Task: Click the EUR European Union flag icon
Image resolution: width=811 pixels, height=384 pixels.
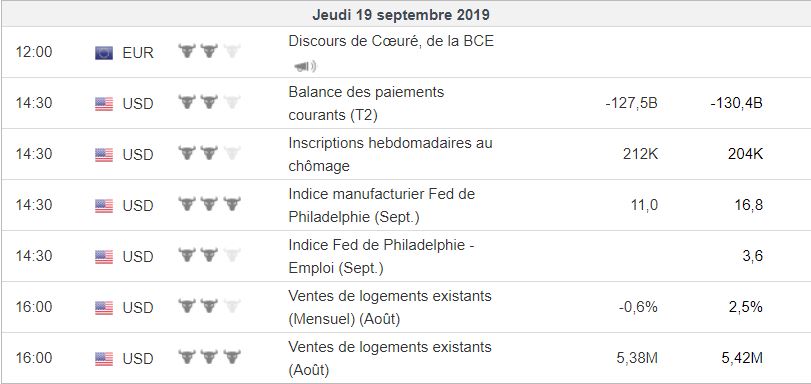Action: coord(104,53)
